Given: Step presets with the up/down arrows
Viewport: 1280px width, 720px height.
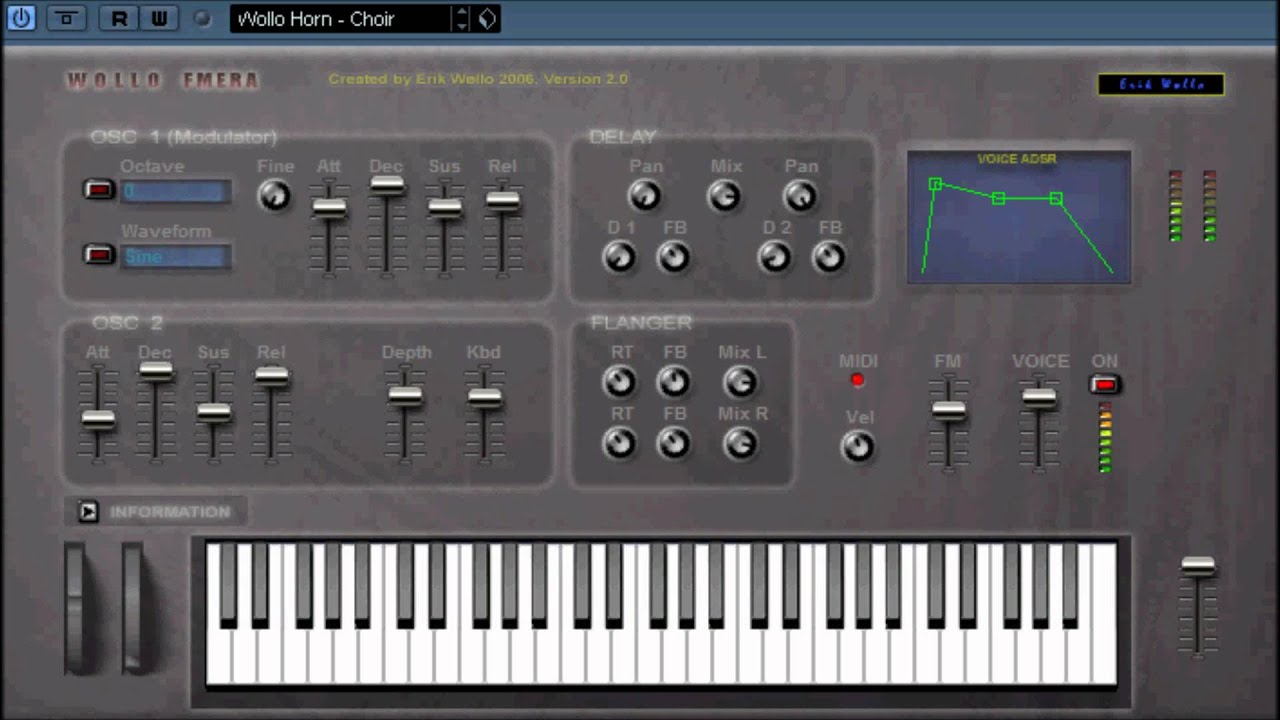Looking at the screenshot, I should (461, 19).
